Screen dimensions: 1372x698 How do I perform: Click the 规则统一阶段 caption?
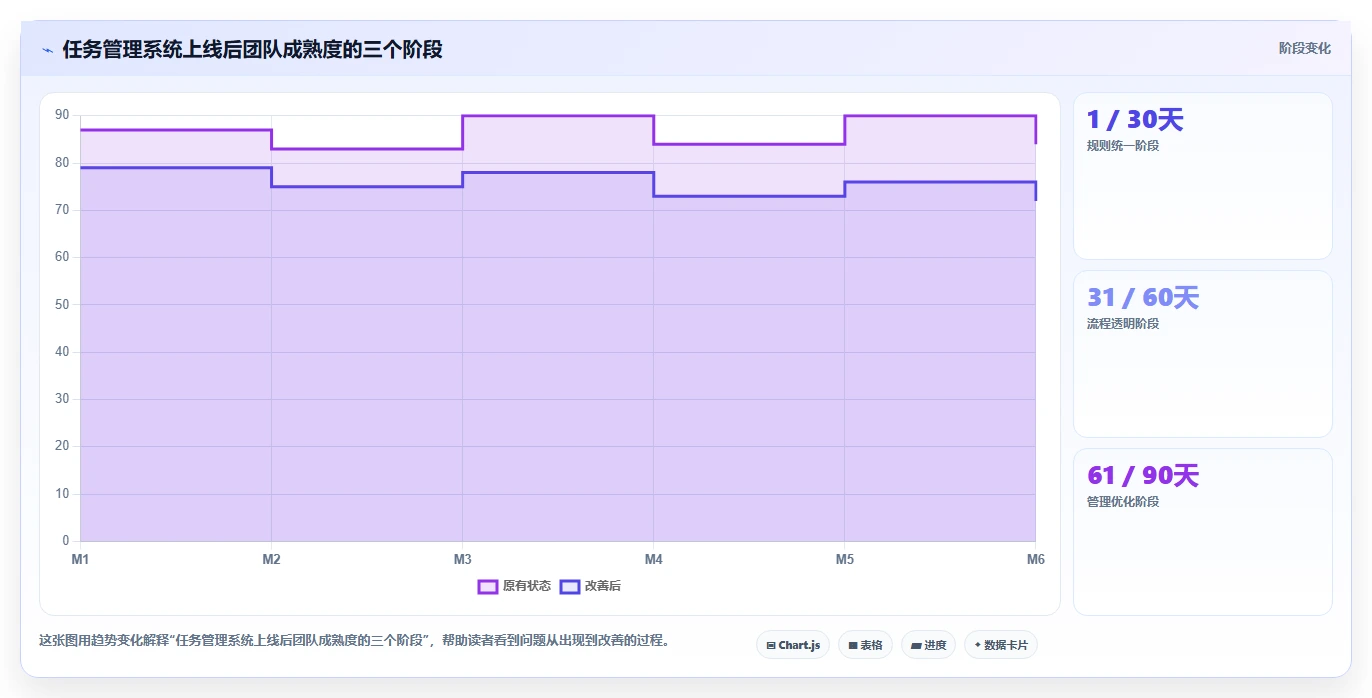coord(1123,146)
